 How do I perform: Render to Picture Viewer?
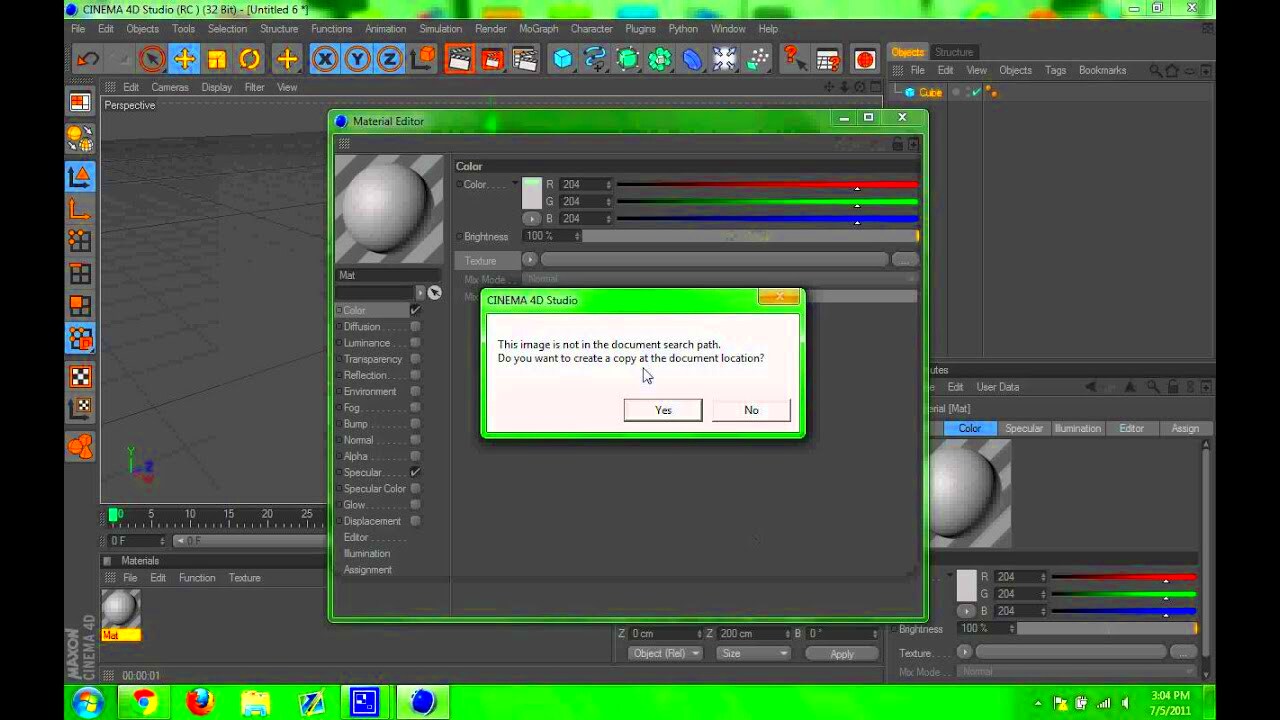[492, 59]
